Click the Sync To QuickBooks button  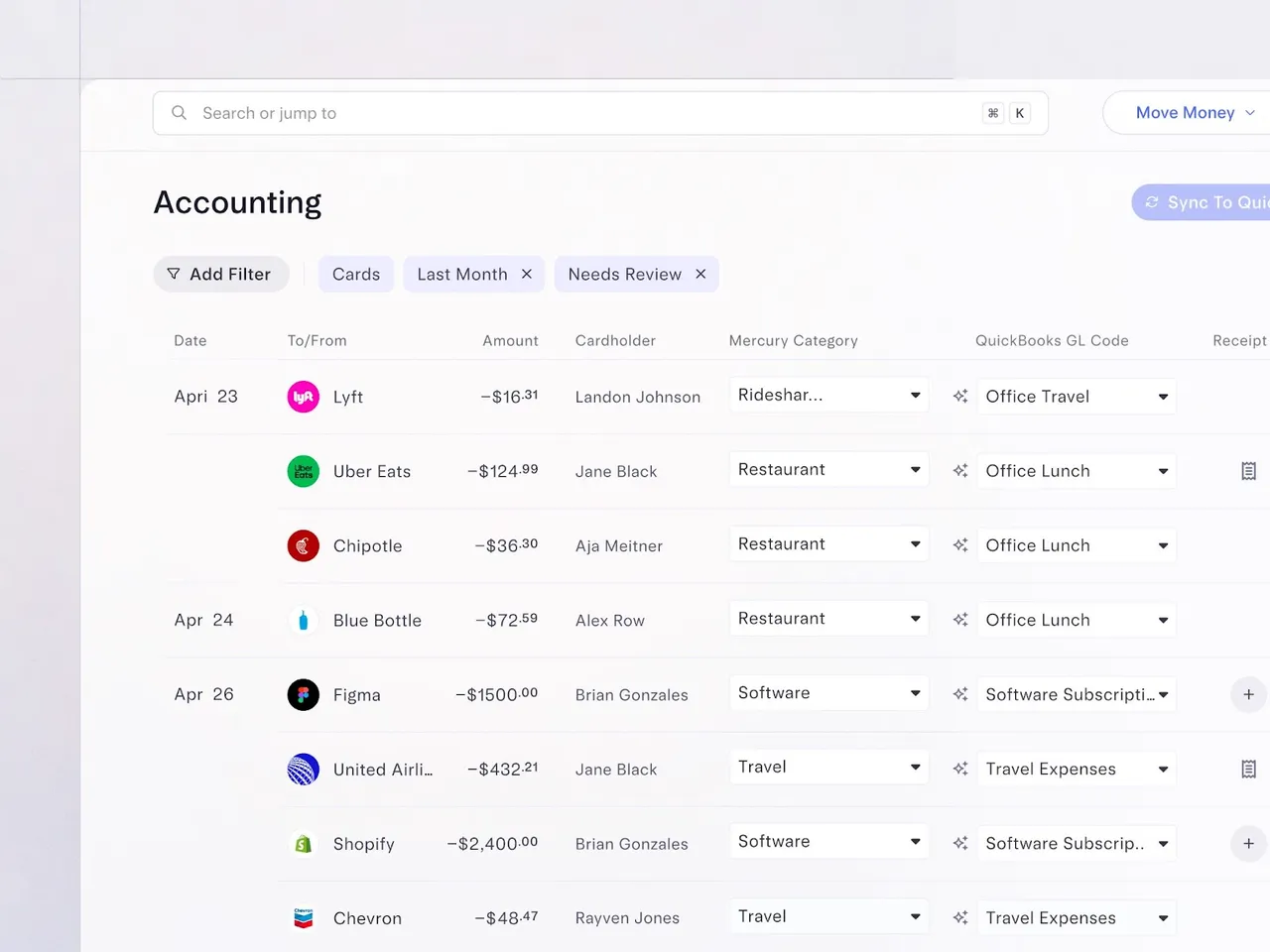[1203, 202]
